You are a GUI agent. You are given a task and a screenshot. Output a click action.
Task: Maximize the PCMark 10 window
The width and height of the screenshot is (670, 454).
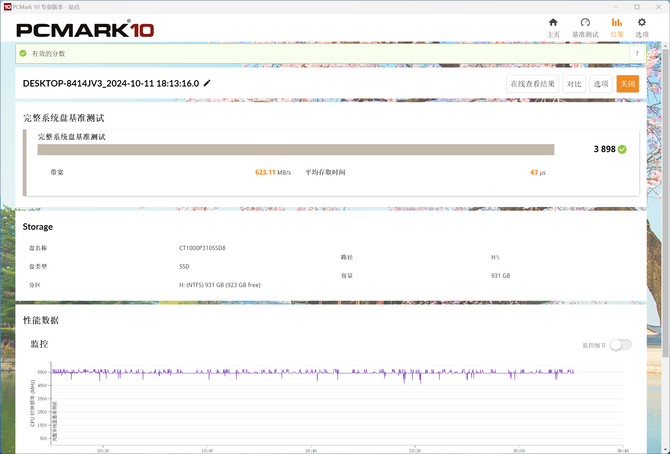coord(637,7)
